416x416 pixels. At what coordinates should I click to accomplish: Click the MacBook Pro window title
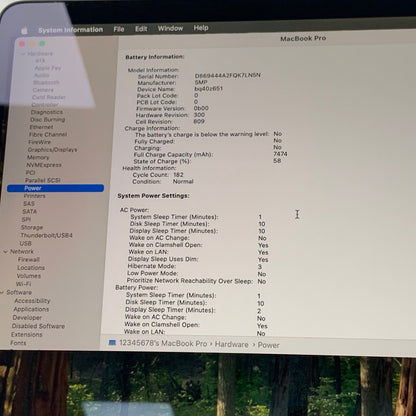pos(303,38)
